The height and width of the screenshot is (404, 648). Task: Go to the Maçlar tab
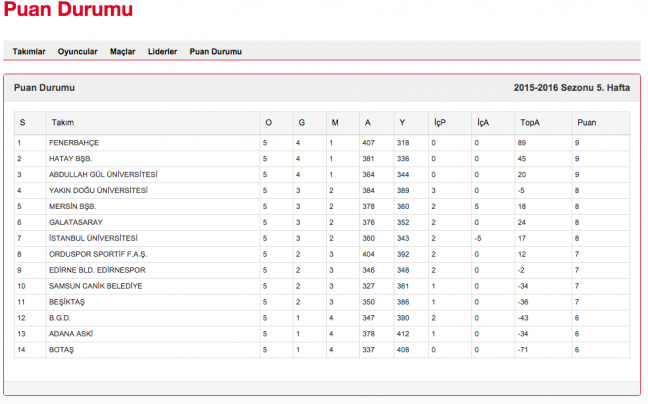tap(122, 51)
